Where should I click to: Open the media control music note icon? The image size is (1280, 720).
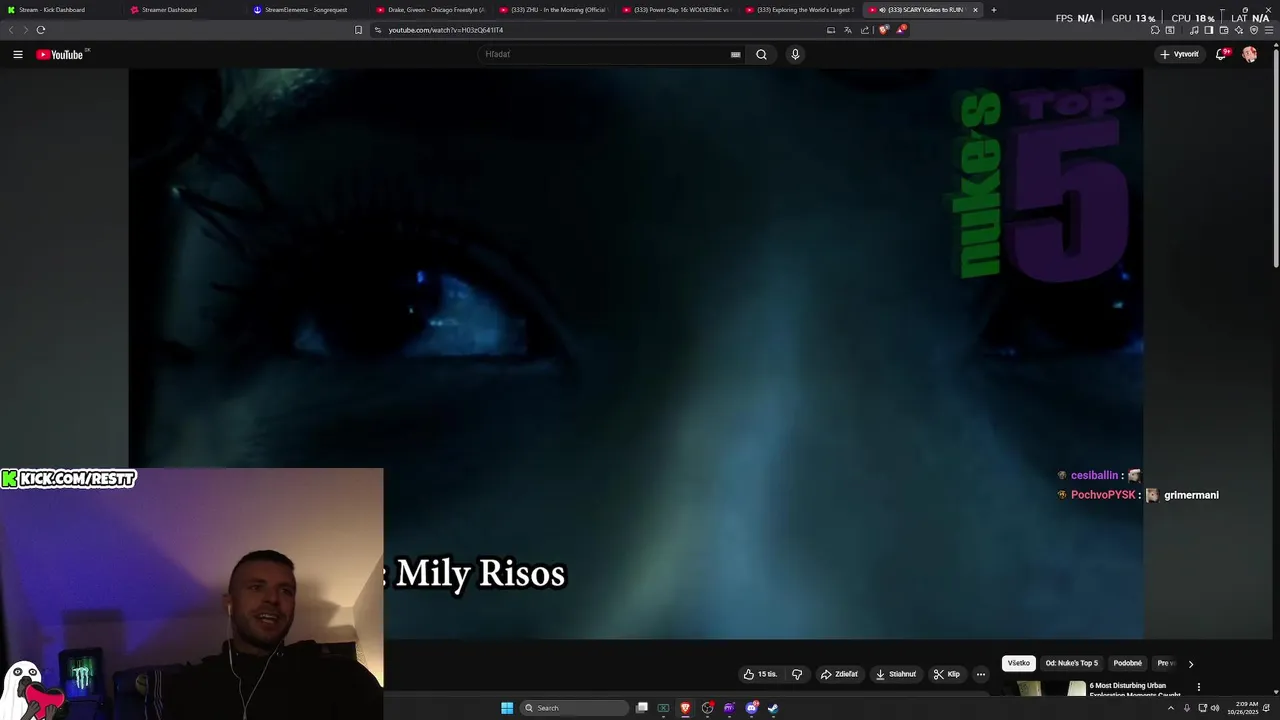(x=1194, y=30)
